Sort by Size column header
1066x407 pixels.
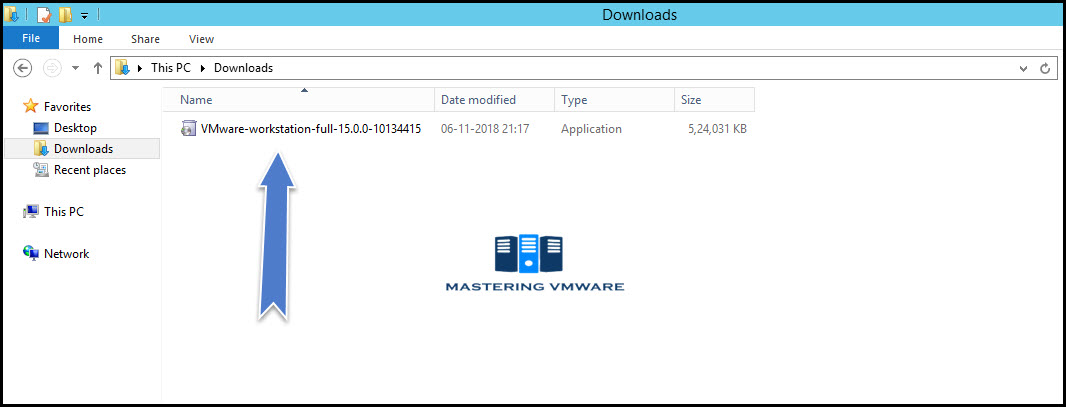(x=715, y=99)
